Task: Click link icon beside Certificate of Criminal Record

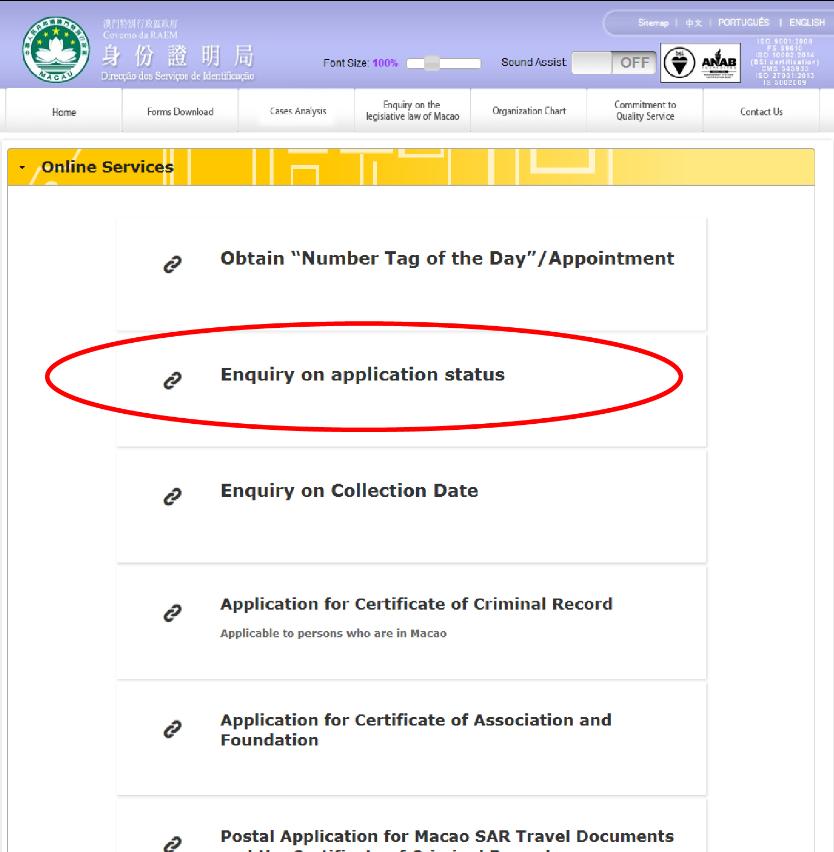Action: click(x=172, y=613)
